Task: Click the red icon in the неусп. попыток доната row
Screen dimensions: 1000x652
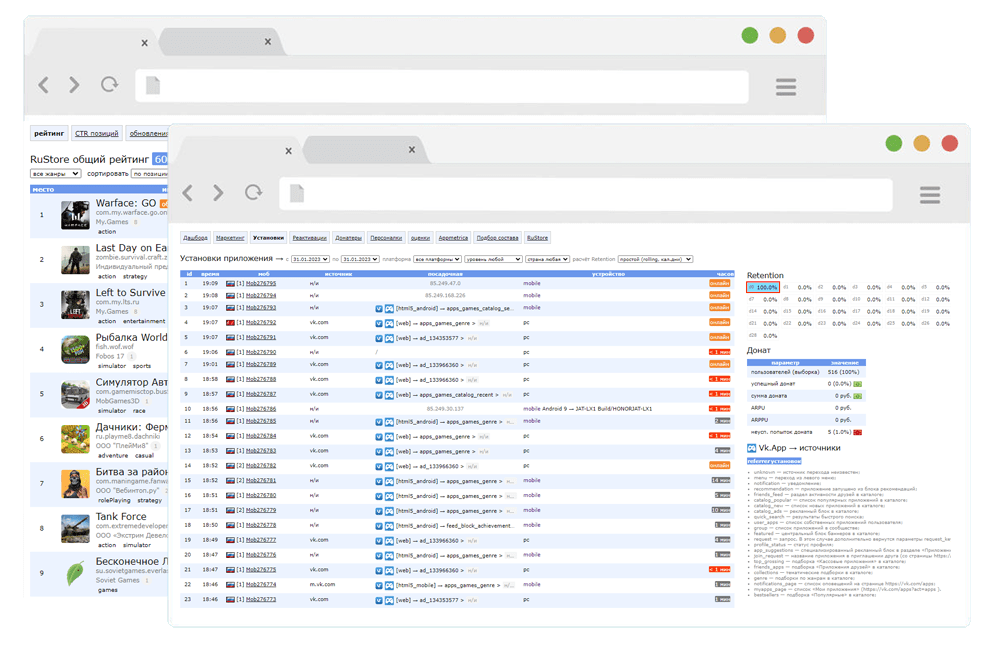Action: tap(858, 433)
